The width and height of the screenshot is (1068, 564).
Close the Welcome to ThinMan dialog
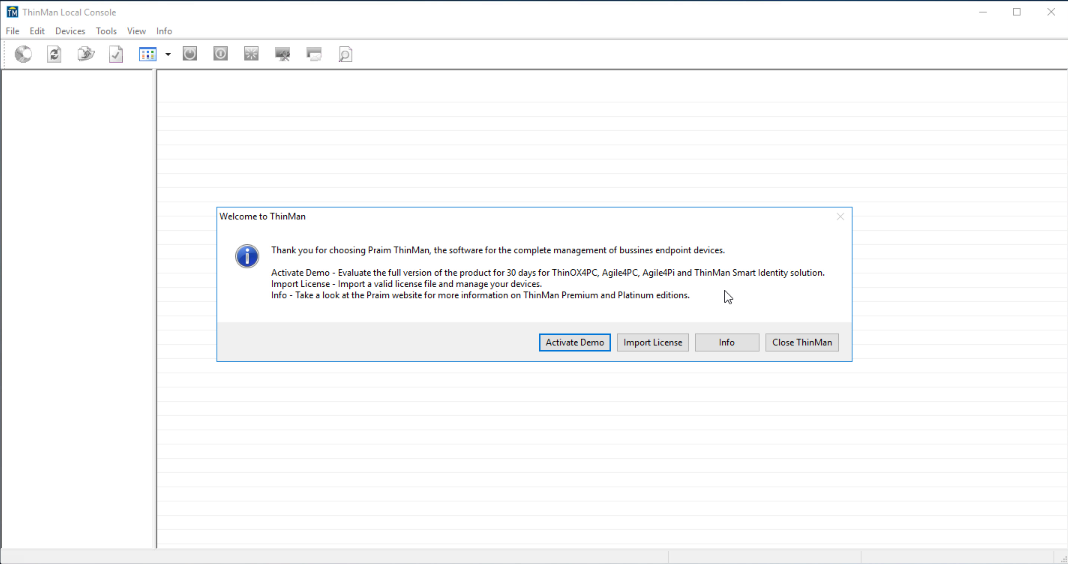tap(840, 217)
